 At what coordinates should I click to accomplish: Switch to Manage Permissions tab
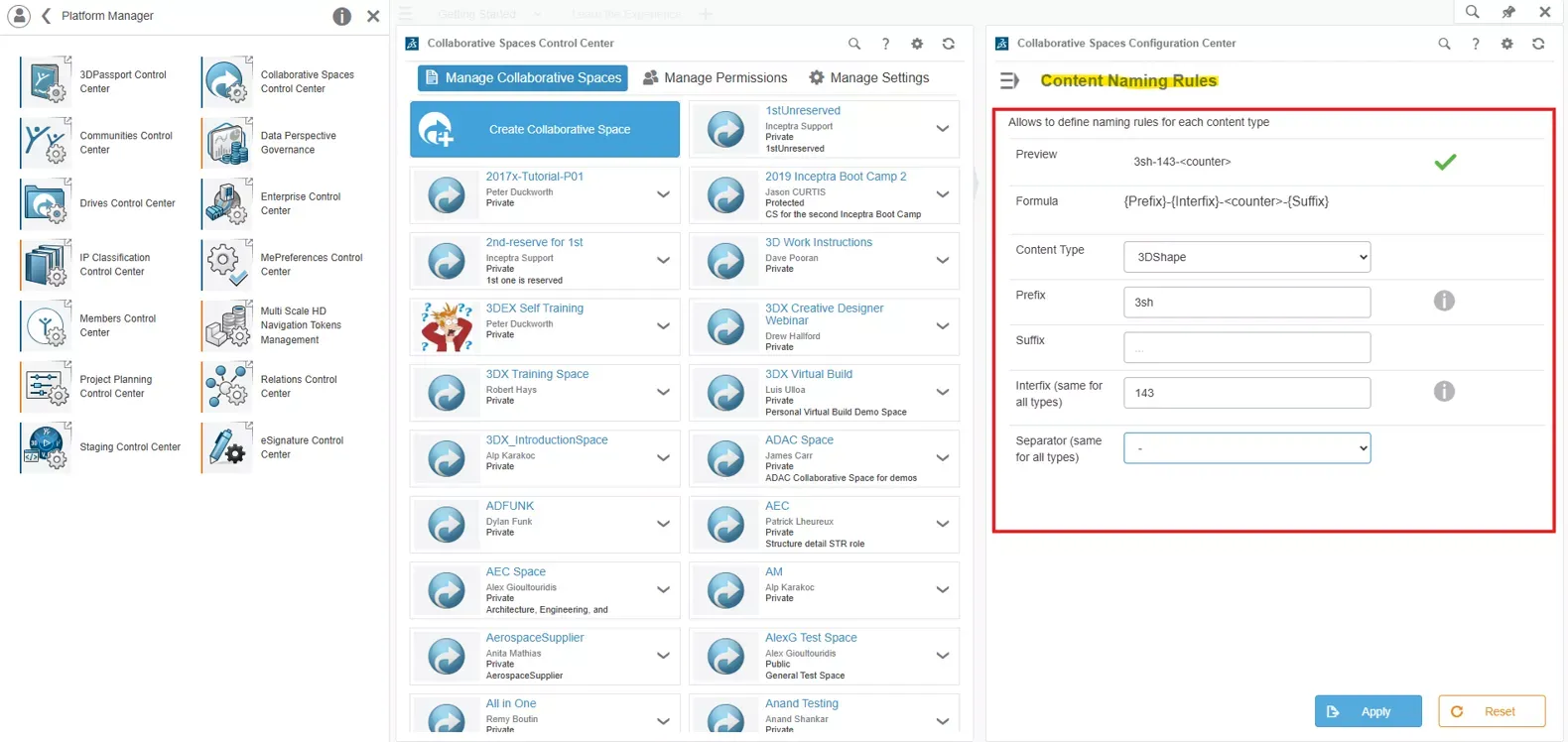click(715, 77)
